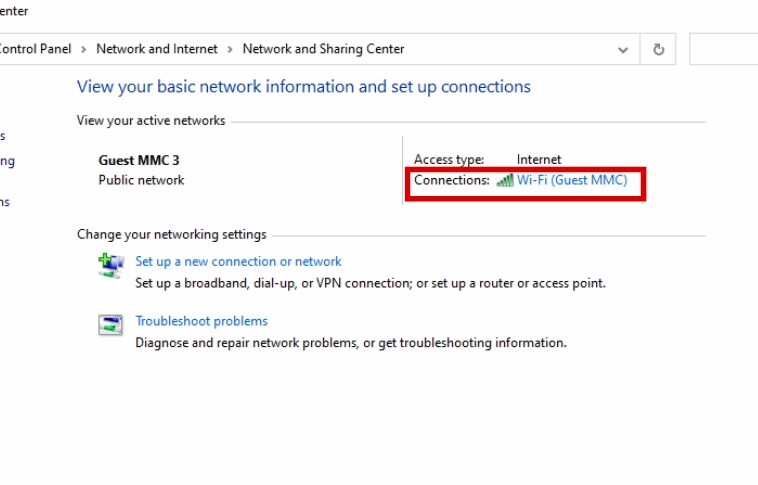
Task: Click the Internet access type value
Action: point(539,160)
